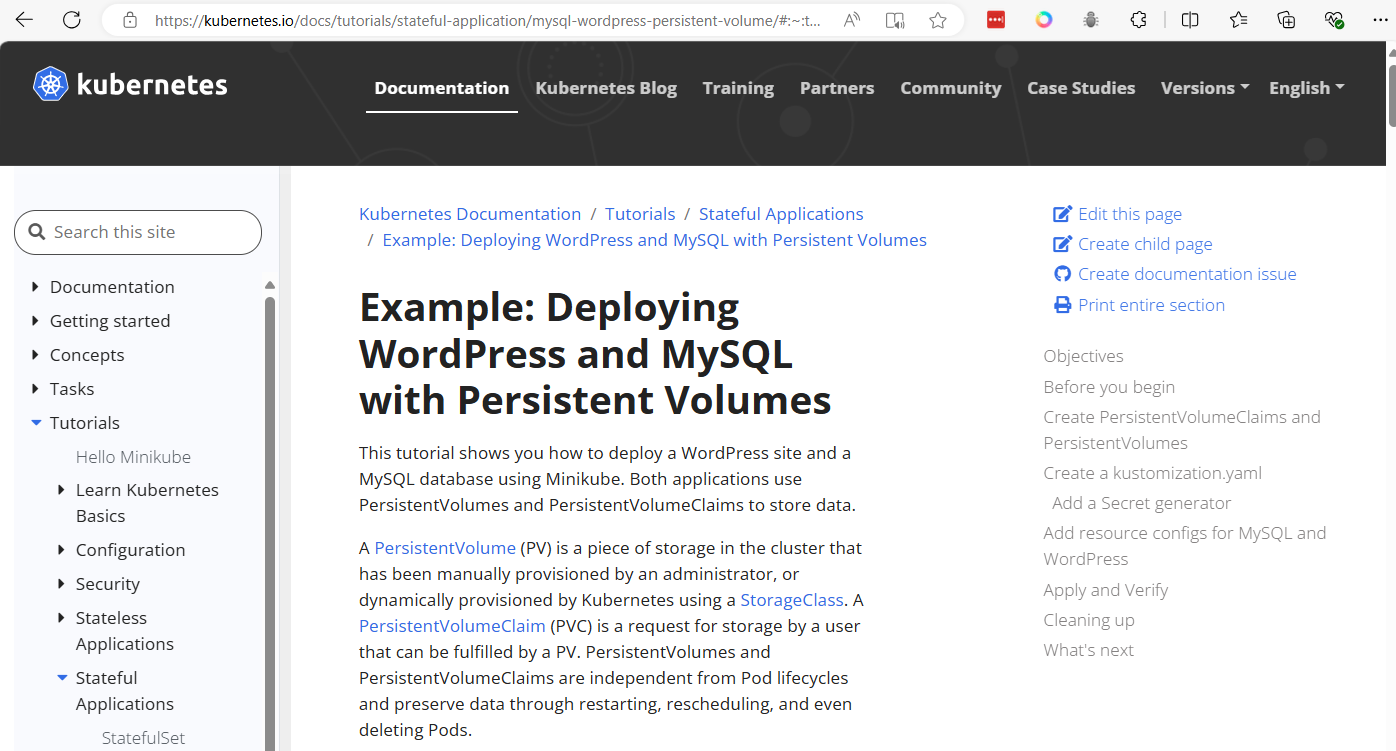Image resolution: width=1396 pixels, height=751 pixels.
Task: Open the PersistentVolumeClaim link
Action: 452,626
